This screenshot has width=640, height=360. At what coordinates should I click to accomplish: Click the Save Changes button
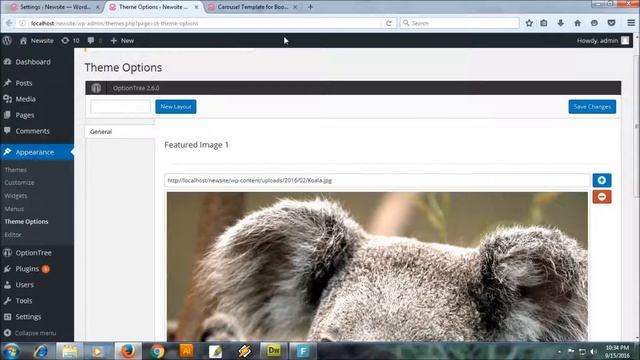click(592, 107)
